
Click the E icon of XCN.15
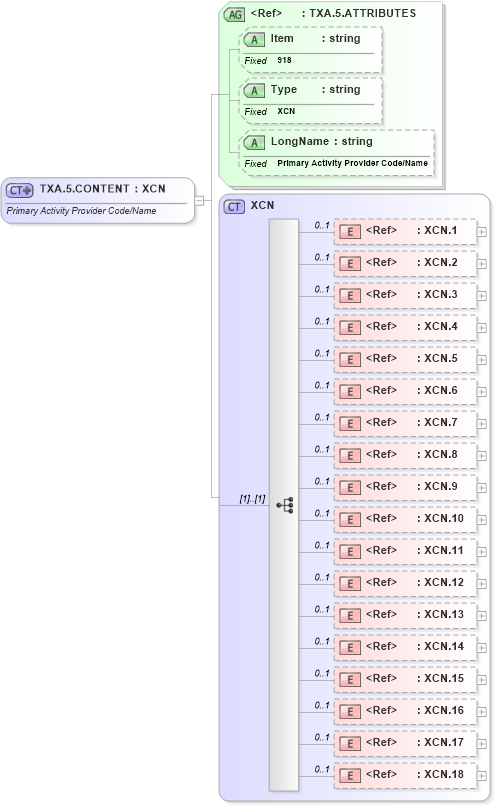click(x=350, y=680)
